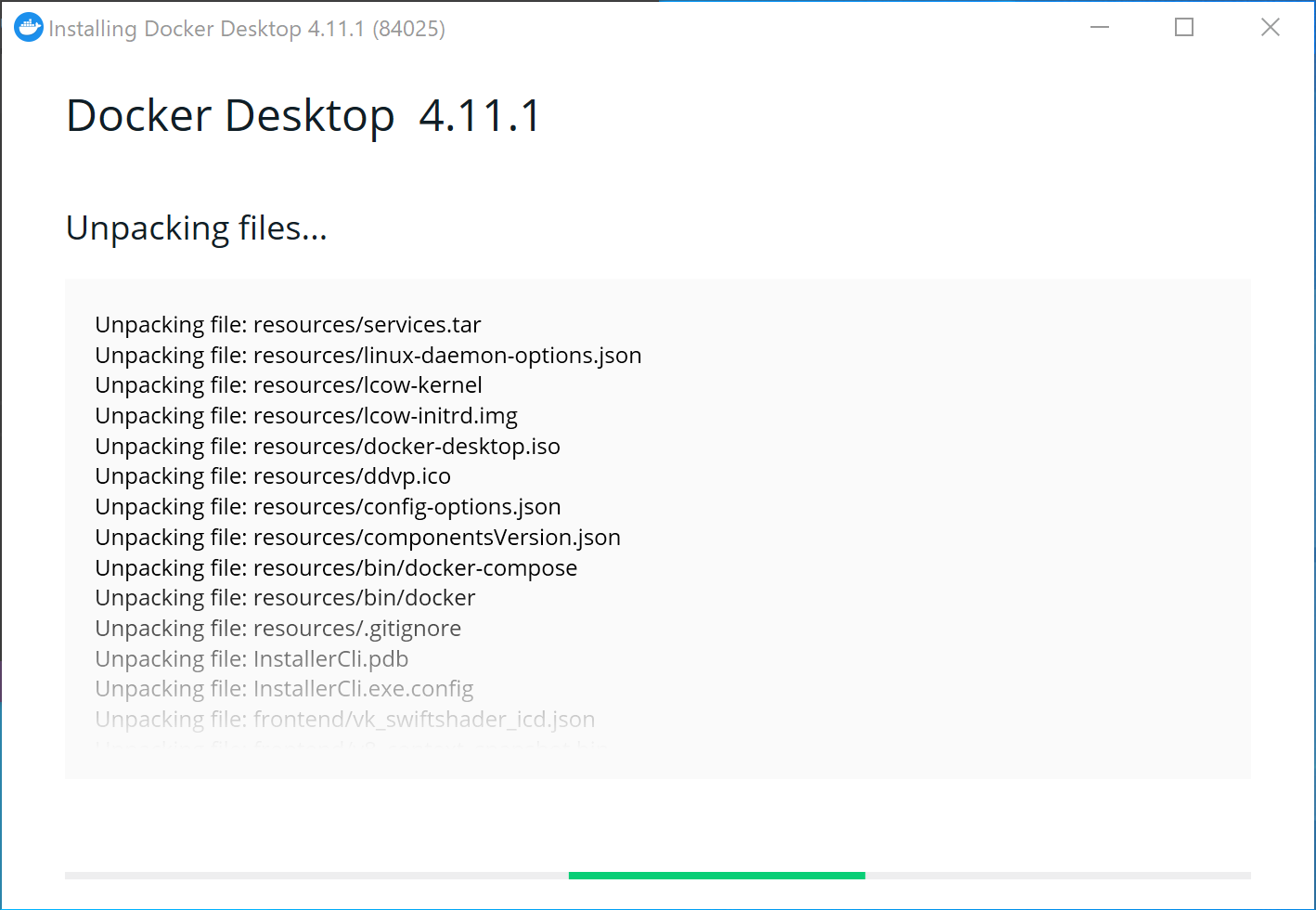
Task: Select the resources/services.tar log line
Action: pyautogui.click(x=288, y=325)
